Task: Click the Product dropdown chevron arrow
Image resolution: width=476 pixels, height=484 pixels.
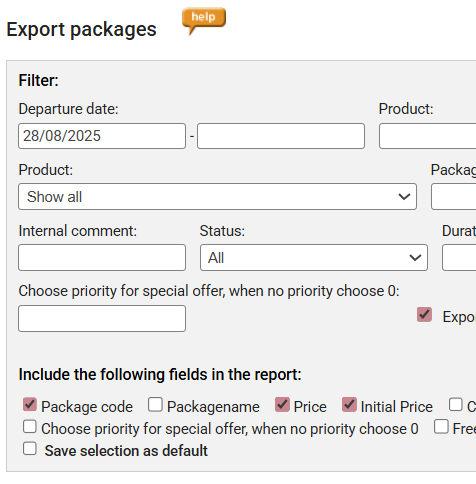Action: (x=404, y=197)
